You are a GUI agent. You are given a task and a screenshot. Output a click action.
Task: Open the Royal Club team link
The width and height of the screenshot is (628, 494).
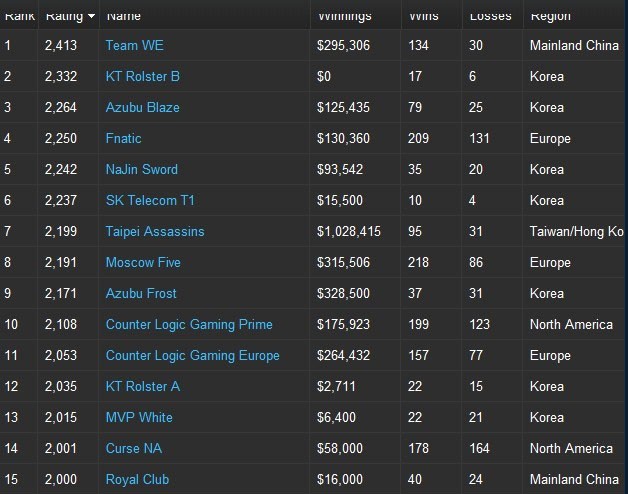point(137,479)
